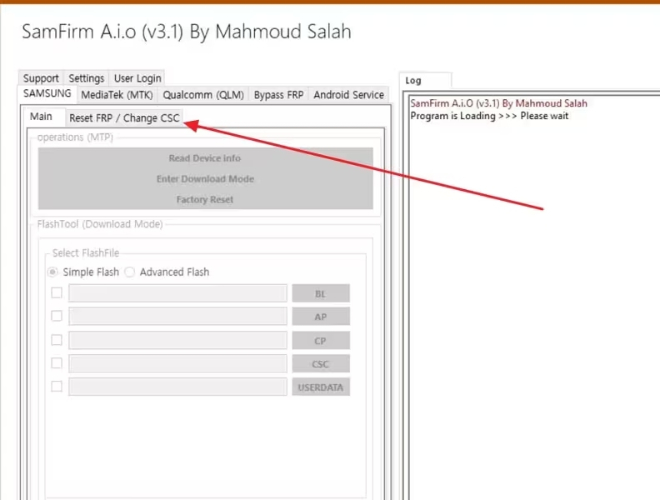This screenshot has width=660, height=500.
Task: Click the USERDATA browse button
Action: point(321,387)
